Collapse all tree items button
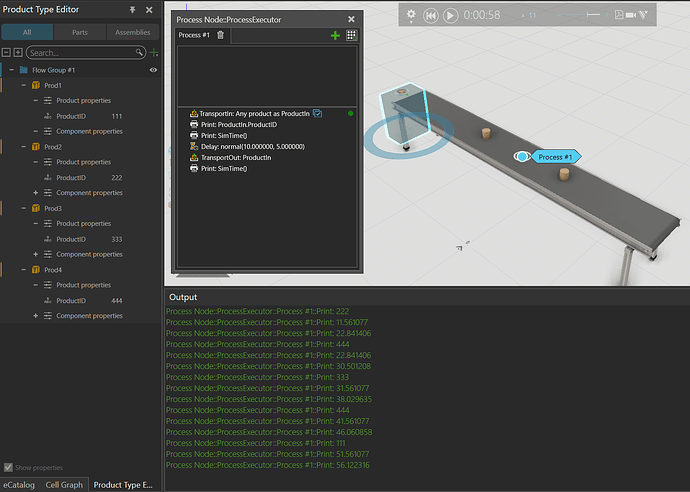Image resolution: width=690 pixels, height=492 pixels. click(6, 53)
